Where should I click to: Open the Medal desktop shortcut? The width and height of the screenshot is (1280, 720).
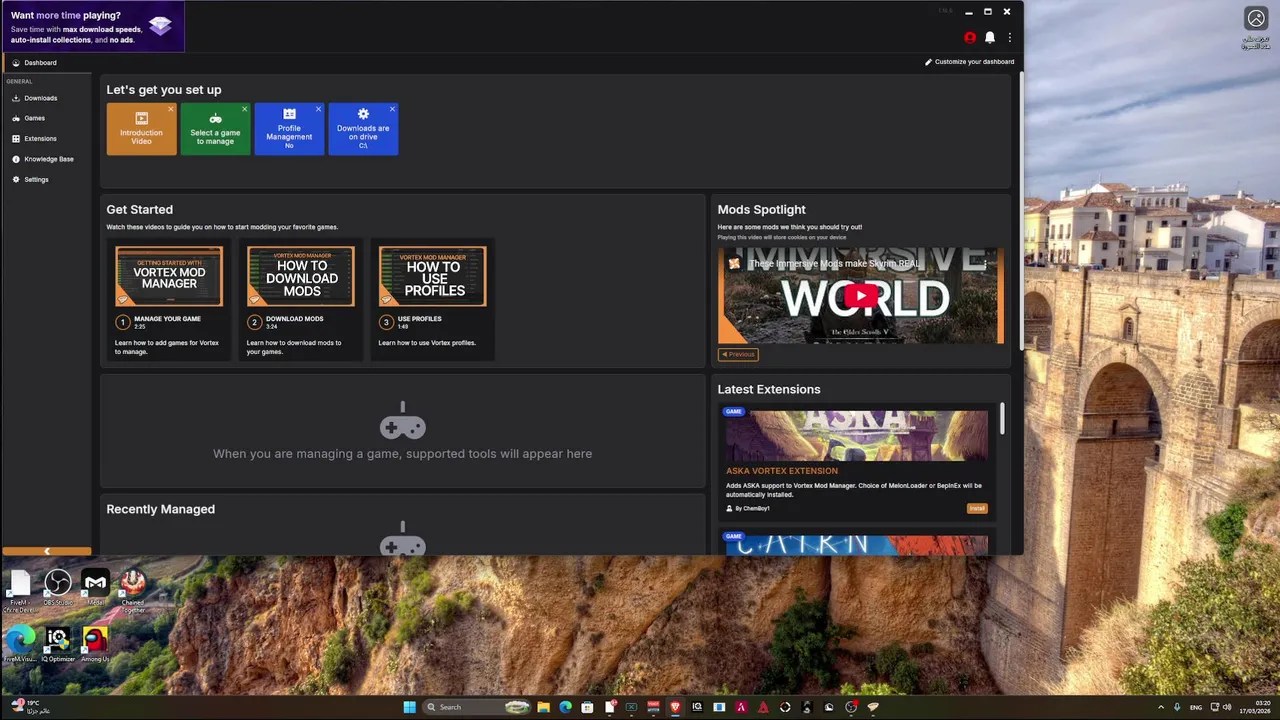[95, 588]
